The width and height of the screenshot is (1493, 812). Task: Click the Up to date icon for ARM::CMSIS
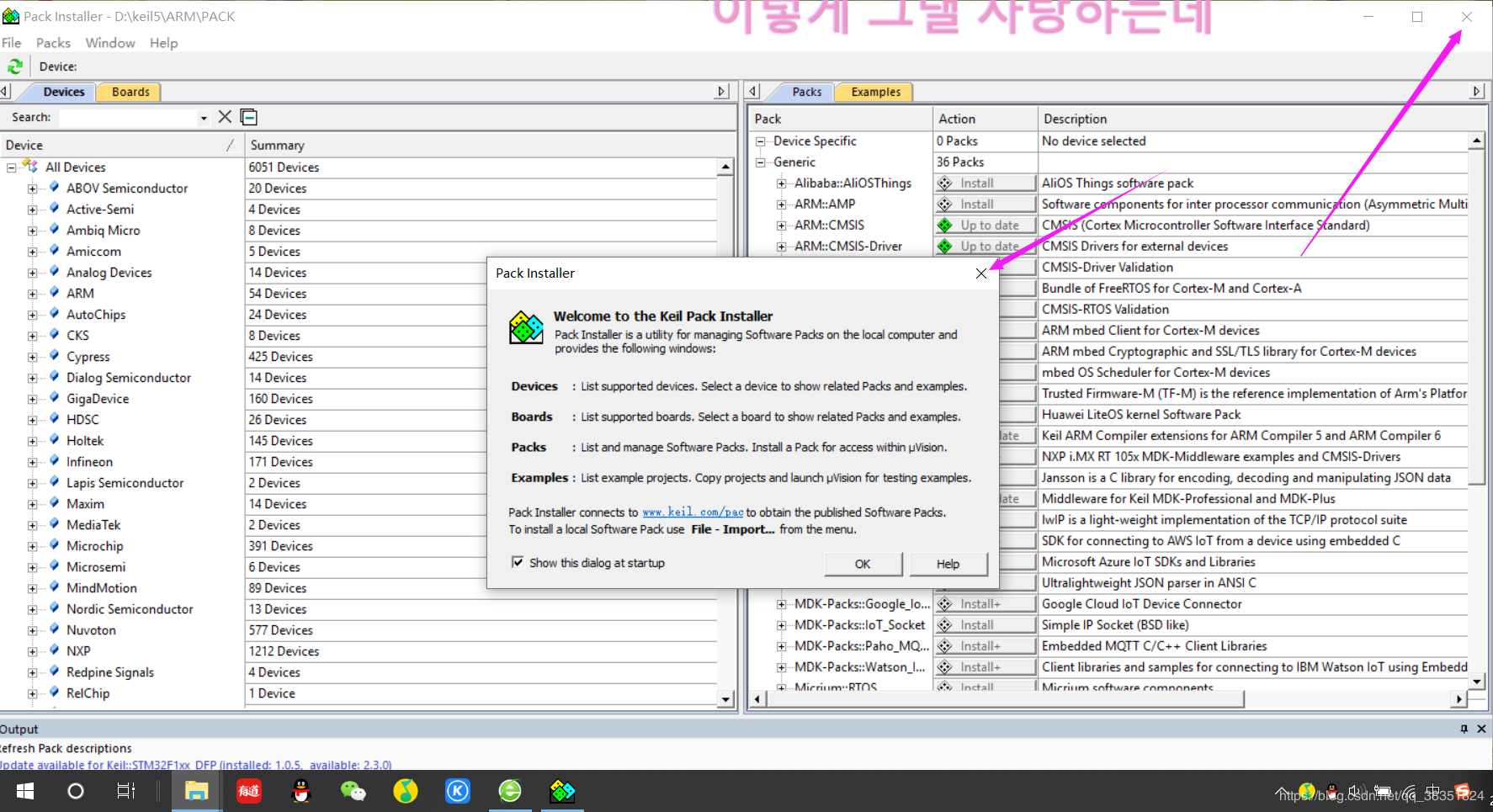[945, 226]
